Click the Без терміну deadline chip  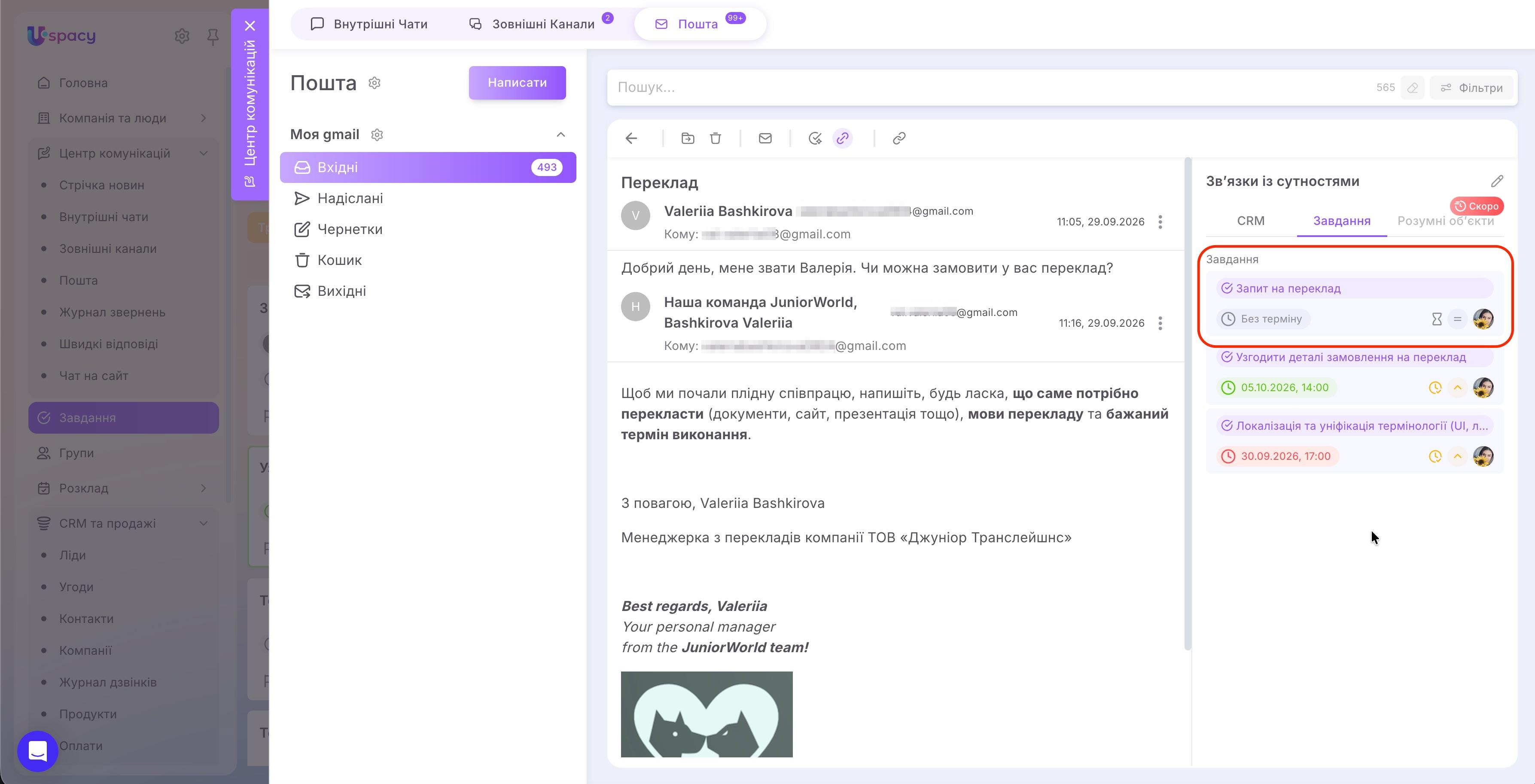coord(1263,319)
